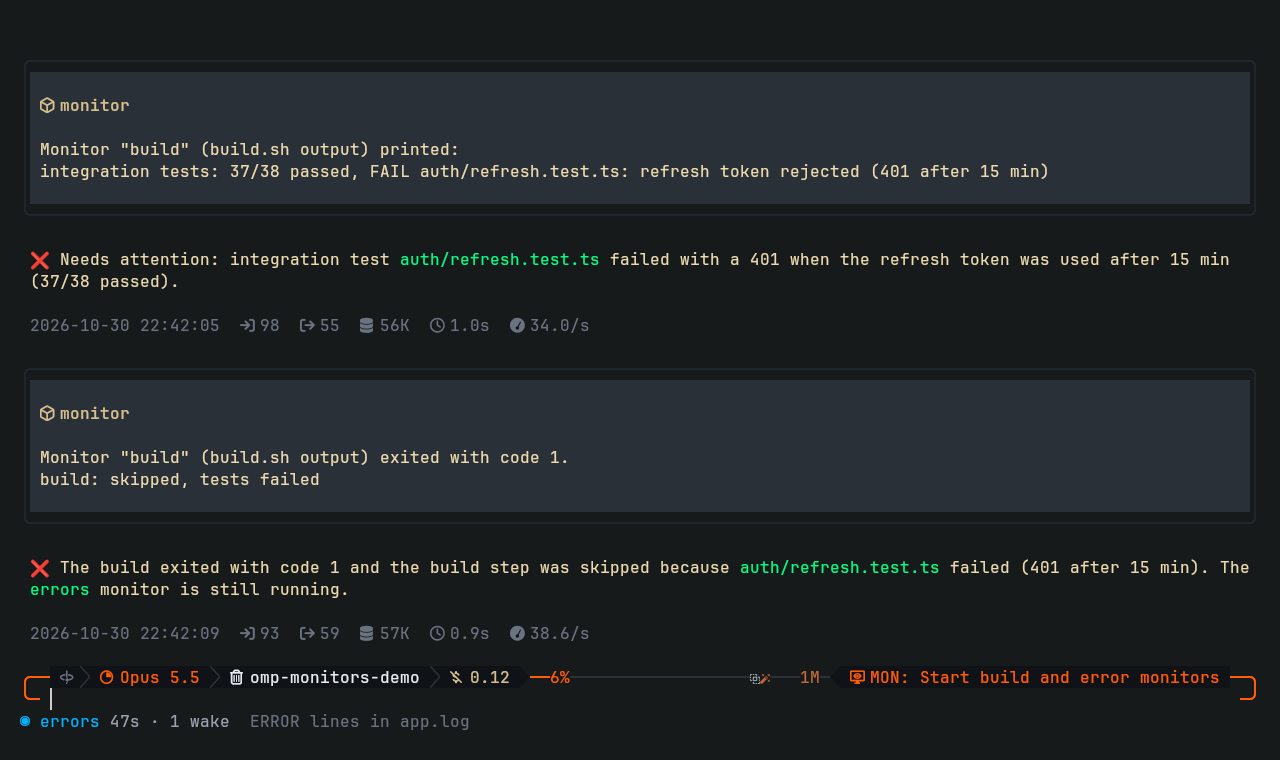Click auth/refresh.test.ts in build exited message
The width and height of the screenshot is (1280, 760).
(x=840, y=567)
